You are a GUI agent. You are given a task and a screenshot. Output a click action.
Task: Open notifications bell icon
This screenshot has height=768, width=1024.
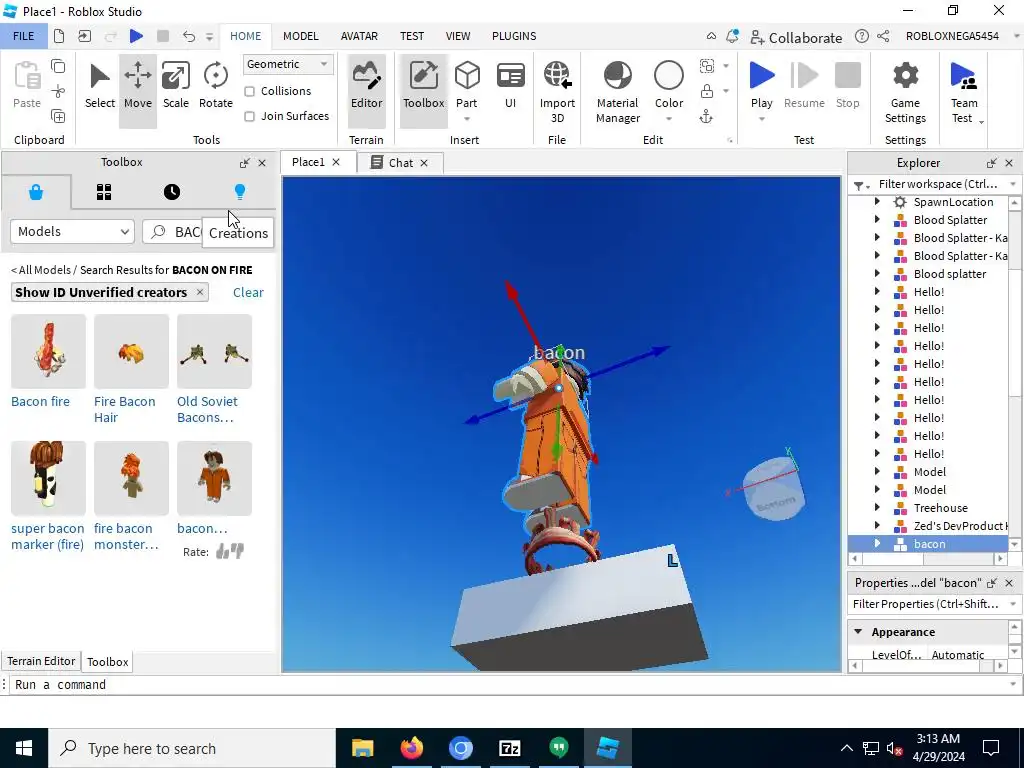point(732,36)
